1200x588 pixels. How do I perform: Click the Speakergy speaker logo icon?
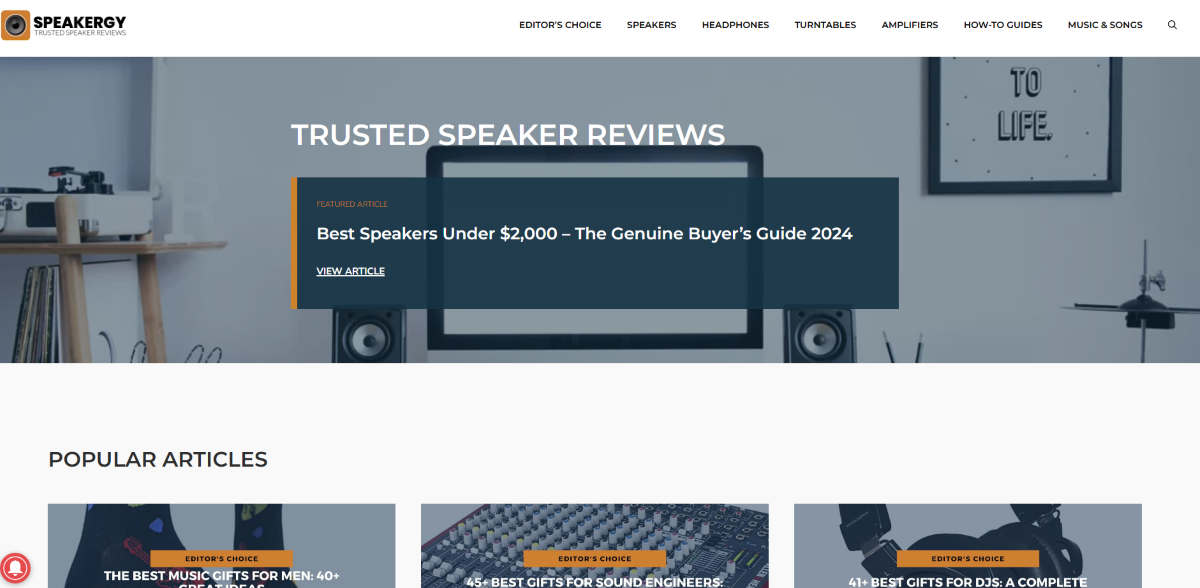click(16, 25)
